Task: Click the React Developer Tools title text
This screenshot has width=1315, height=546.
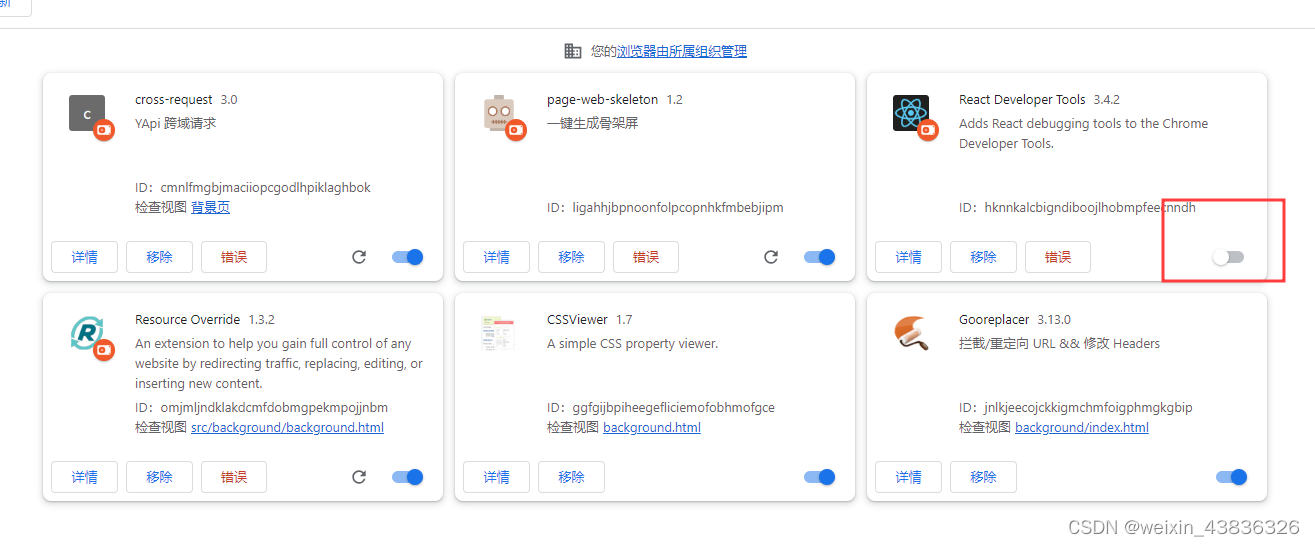Action: click(1022, 99)
